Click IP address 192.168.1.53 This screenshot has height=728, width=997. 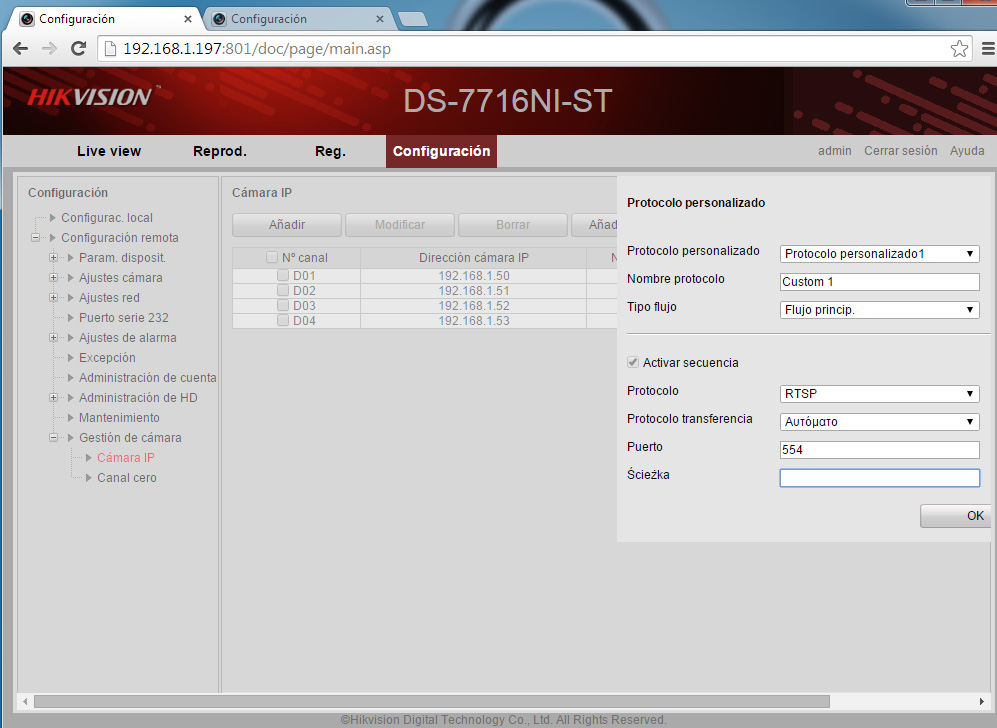(x=474, y=320)
